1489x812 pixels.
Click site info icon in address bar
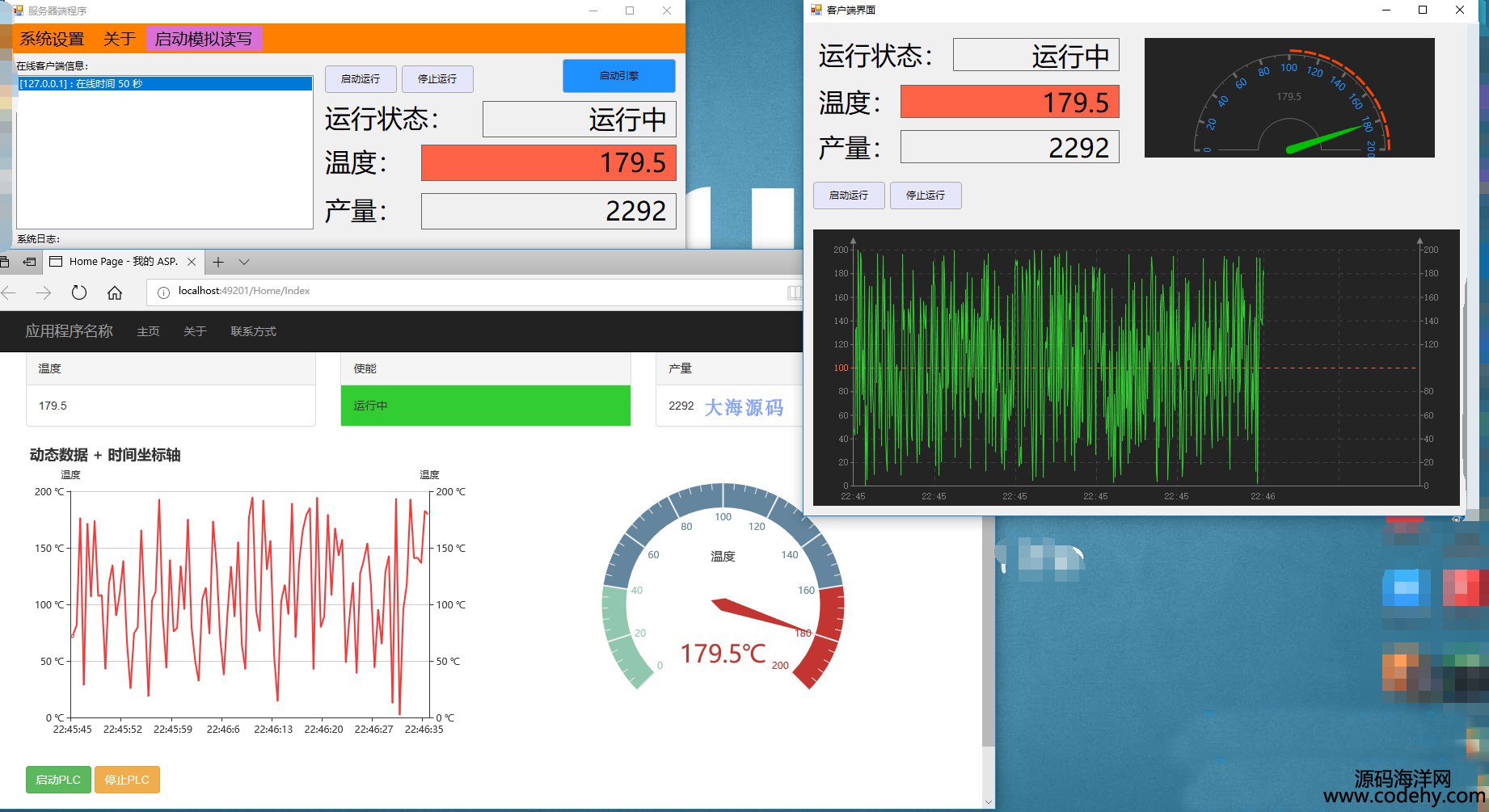pyautogui.click(x=163, y=292)
